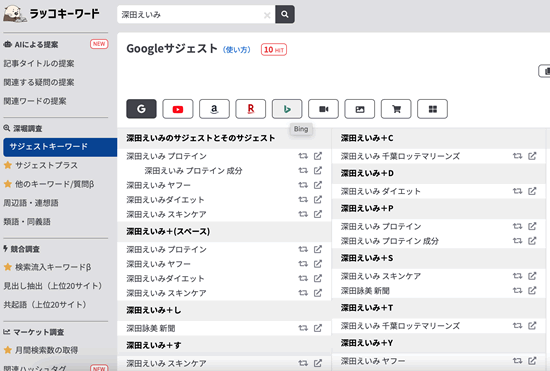Open 見出し抽出（上位20サイト） in sidebar

pyautogui.click(x=53, y=286)
